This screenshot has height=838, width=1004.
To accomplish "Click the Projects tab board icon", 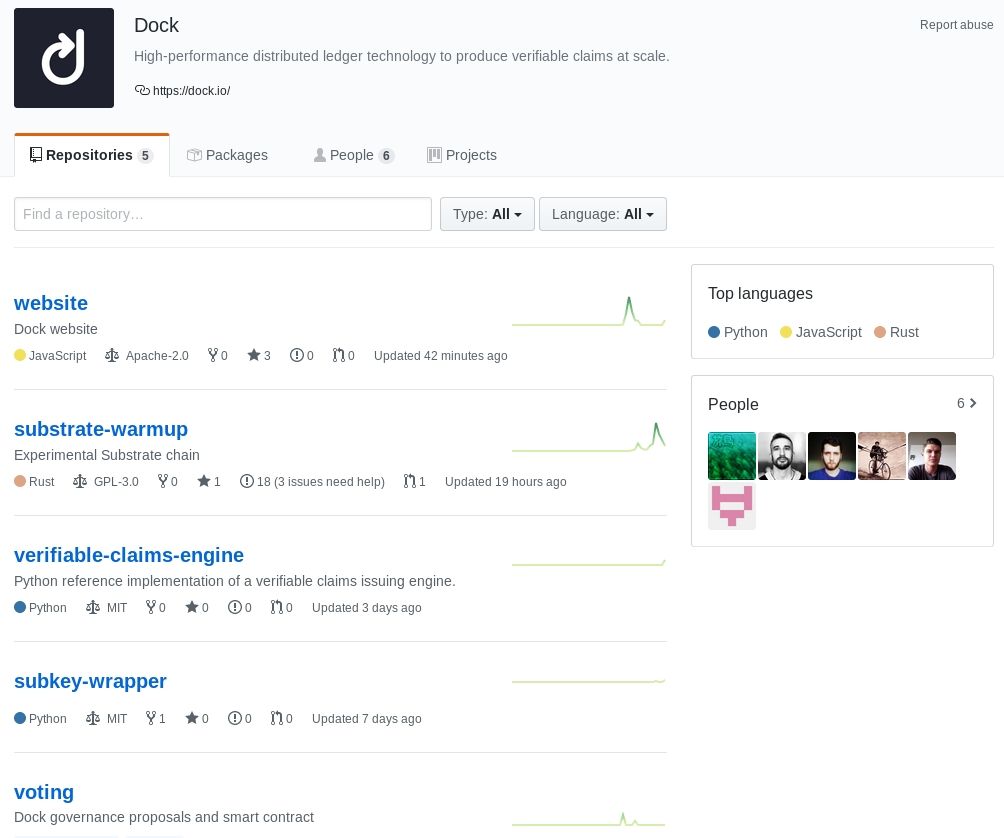I will coord(434,155).
